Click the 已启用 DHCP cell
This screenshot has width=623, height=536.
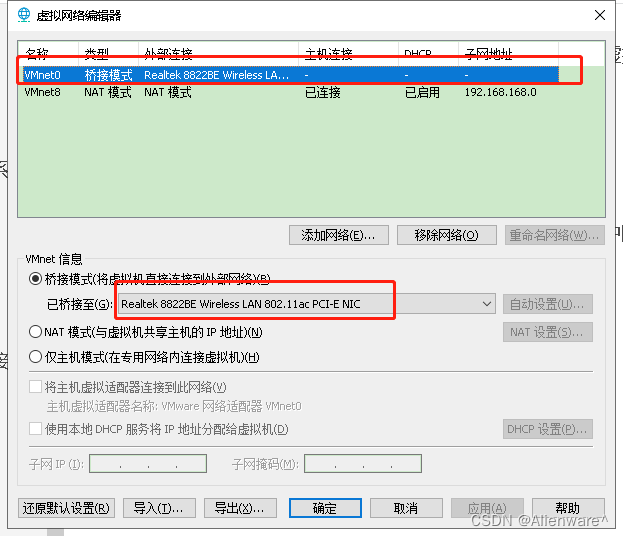pos(422,92)
